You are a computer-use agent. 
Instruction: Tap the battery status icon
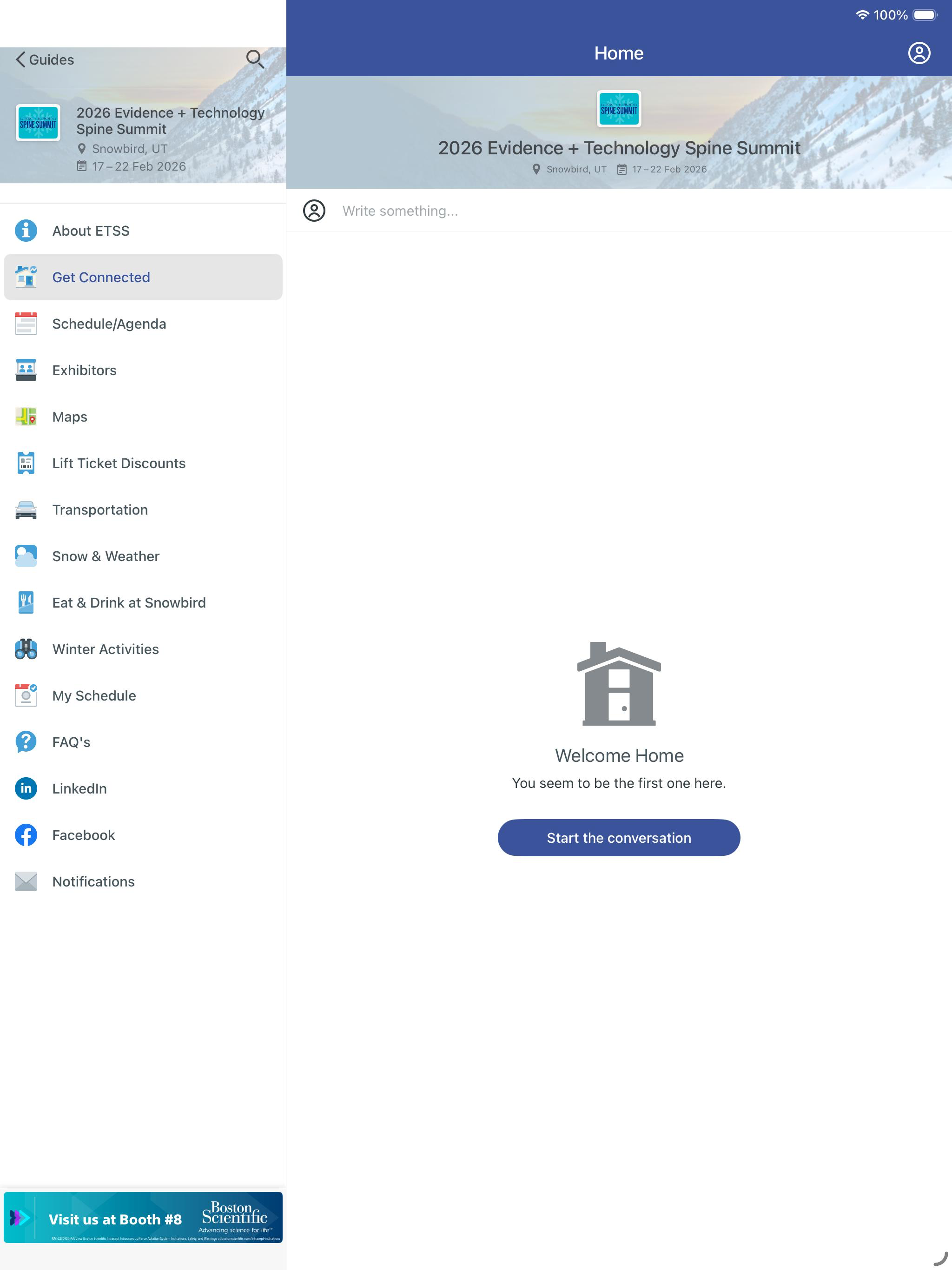pos(925,15)
